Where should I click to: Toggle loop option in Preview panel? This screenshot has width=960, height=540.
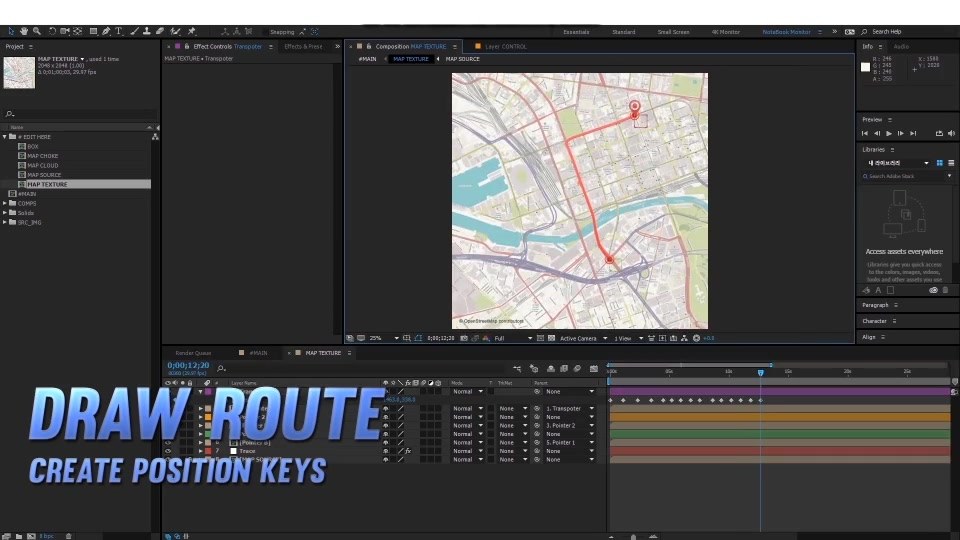pyautogui.click(x=939, y=133)
